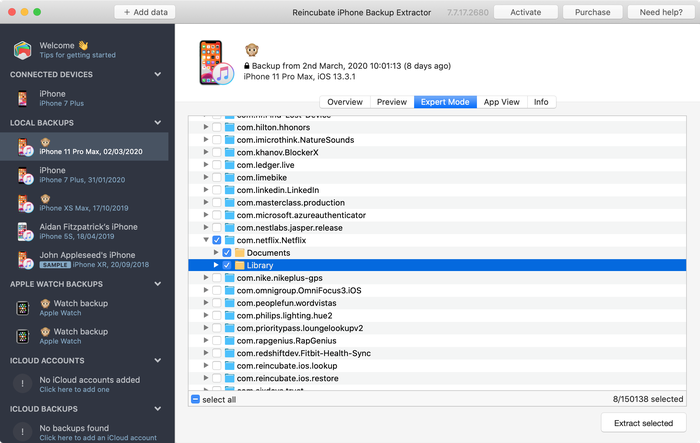Check the com.khanov.BlockerX checkbox
Viewport: 700px width, 443px height.
click(x=217, y=152)
